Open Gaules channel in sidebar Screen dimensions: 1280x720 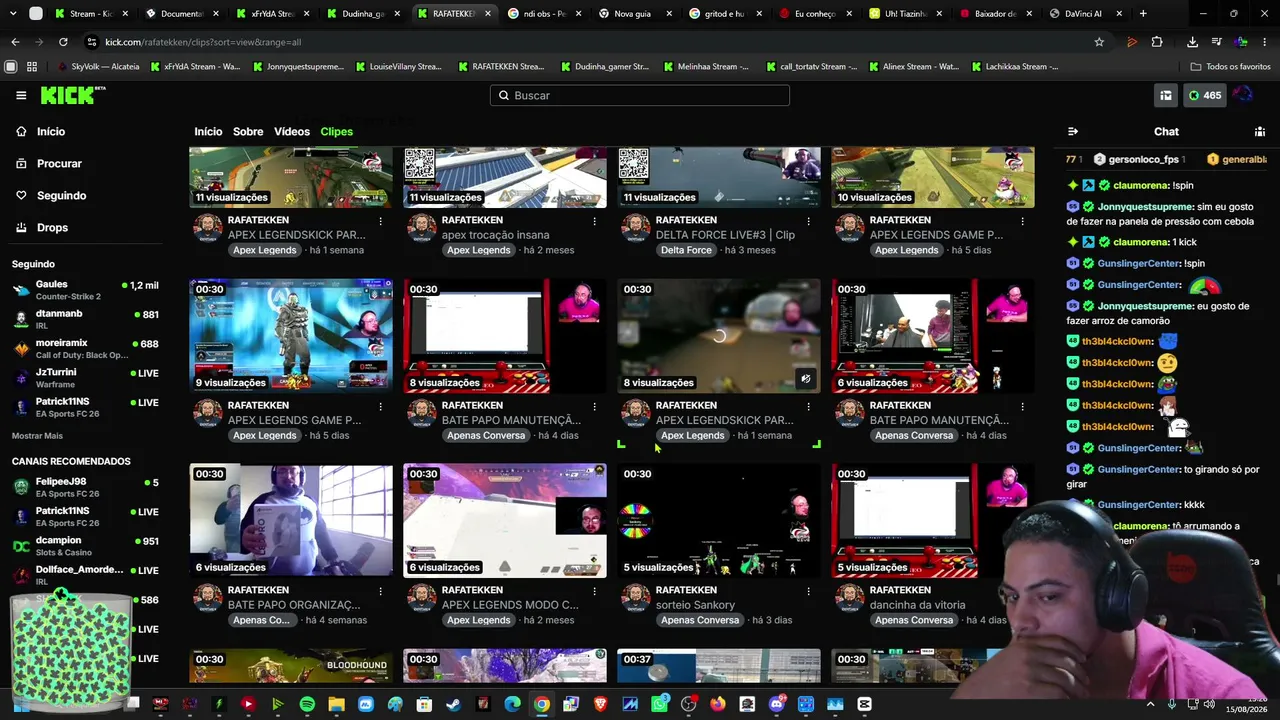pos(85,290)
